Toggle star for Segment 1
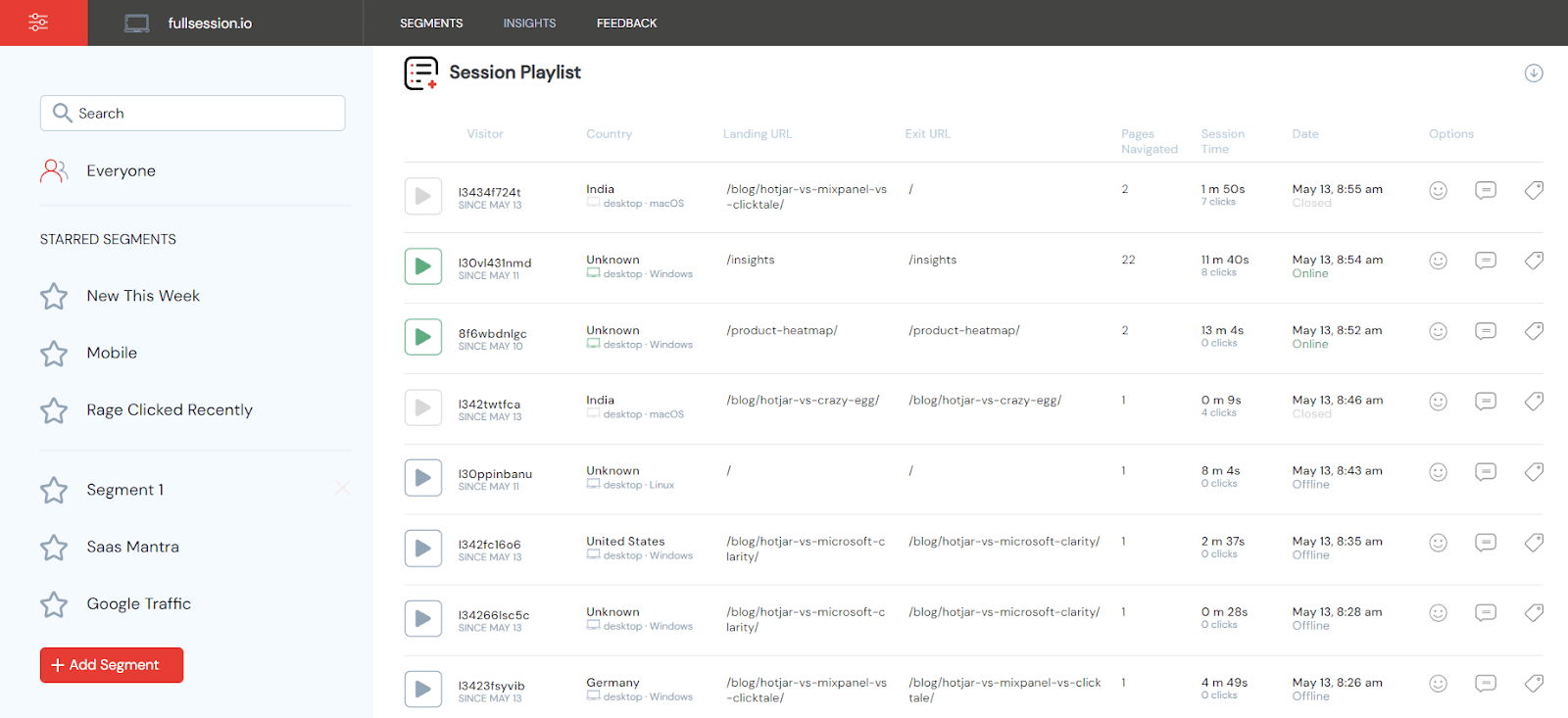 (54, 490)
